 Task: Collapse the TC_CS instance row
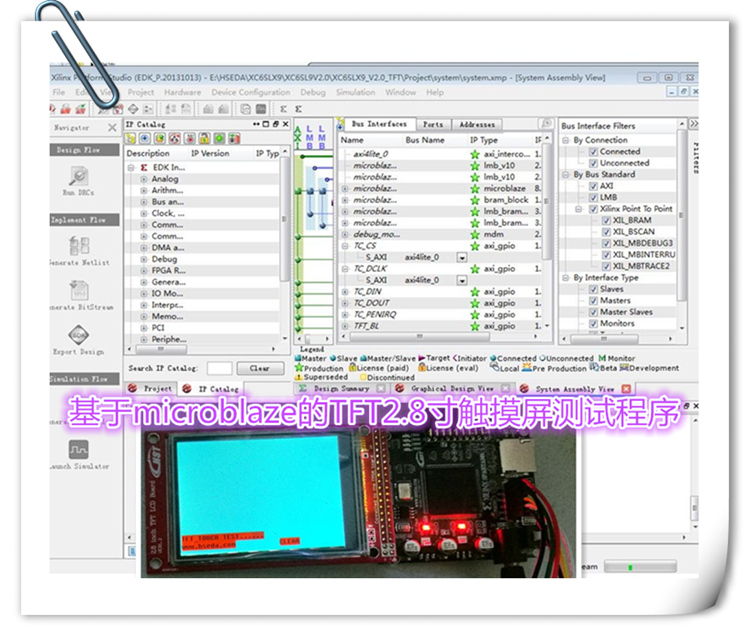click(345, 246)
